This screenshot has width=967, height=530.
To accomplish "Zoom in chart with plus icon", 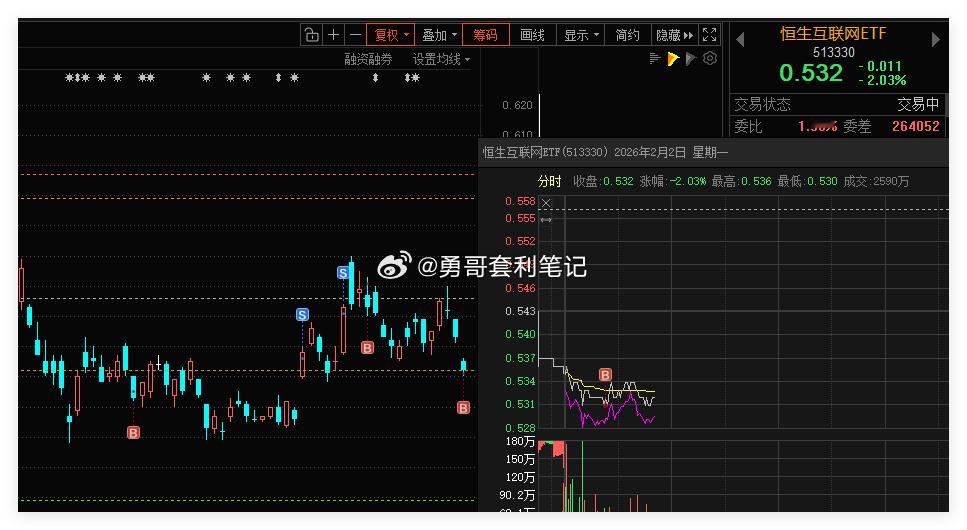I will [x=334, y=35].
